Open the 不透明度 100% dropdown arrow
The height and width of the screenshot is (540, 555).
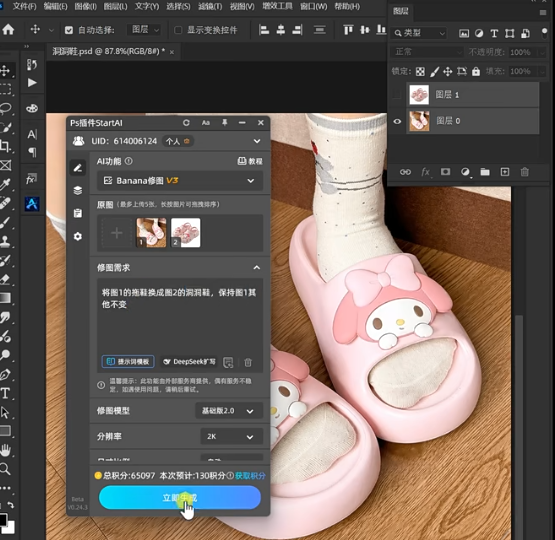542,52
